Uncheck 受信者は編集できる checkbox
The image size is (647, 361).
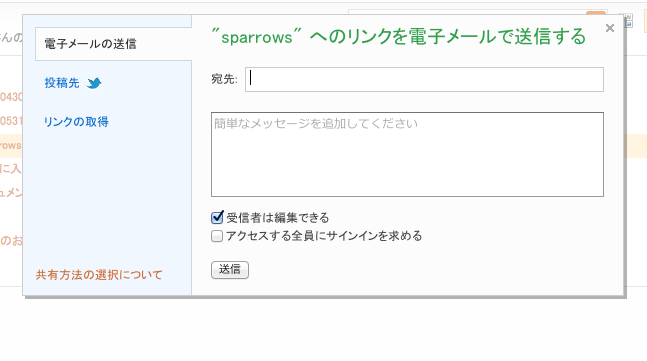coord(217,217)
